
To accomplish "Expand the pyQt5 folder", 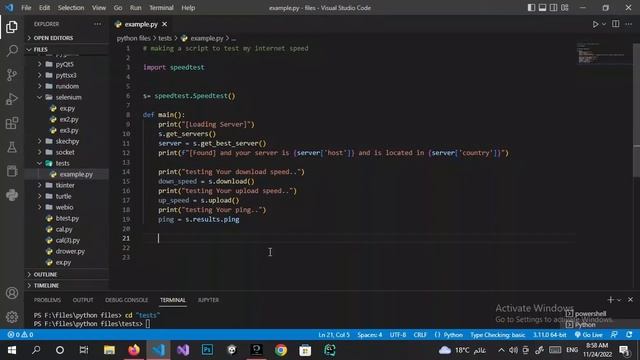I will point(67,64).
